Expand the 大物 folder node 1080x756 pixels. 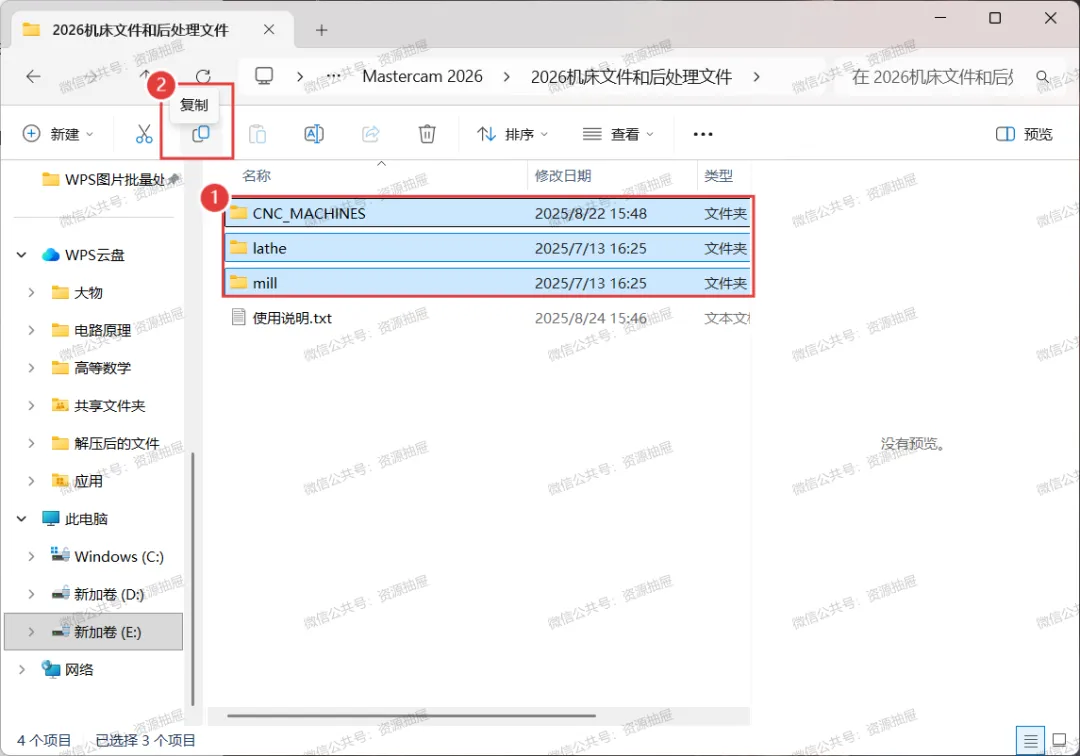pyautogui.click(x=31, y=293)
